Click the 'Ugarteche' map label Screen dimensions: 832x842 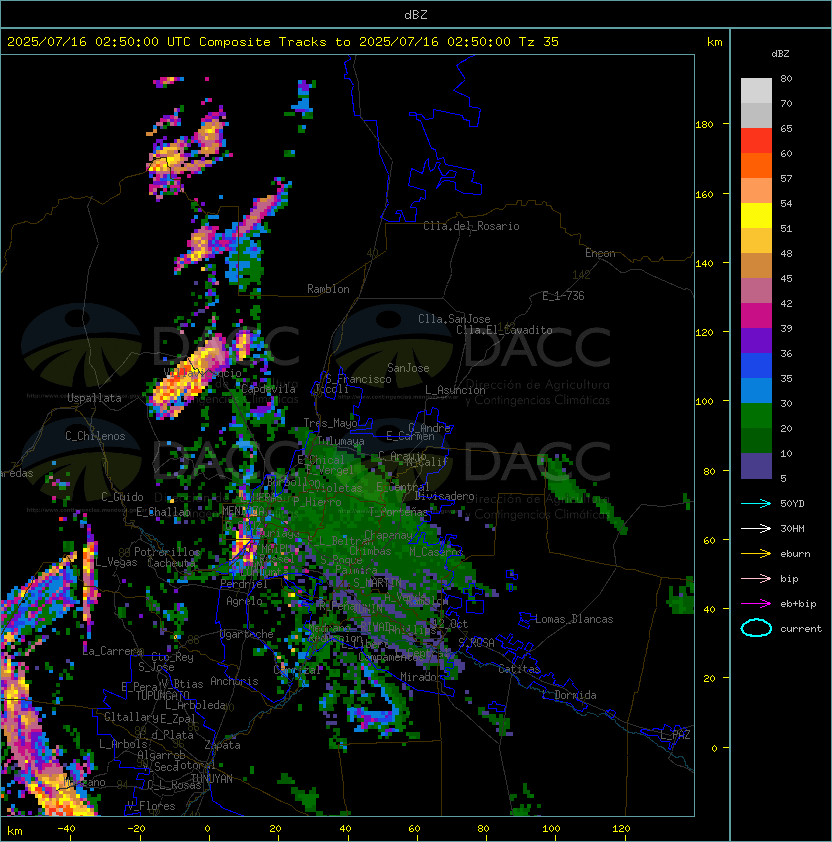click(x=247, y=634)
